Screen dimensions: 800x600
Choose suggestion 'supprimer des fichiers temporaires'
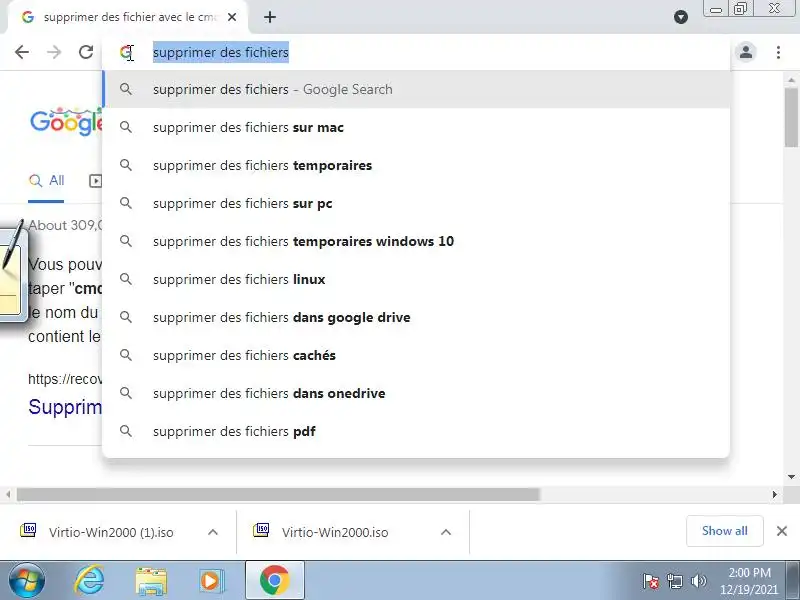416,165
